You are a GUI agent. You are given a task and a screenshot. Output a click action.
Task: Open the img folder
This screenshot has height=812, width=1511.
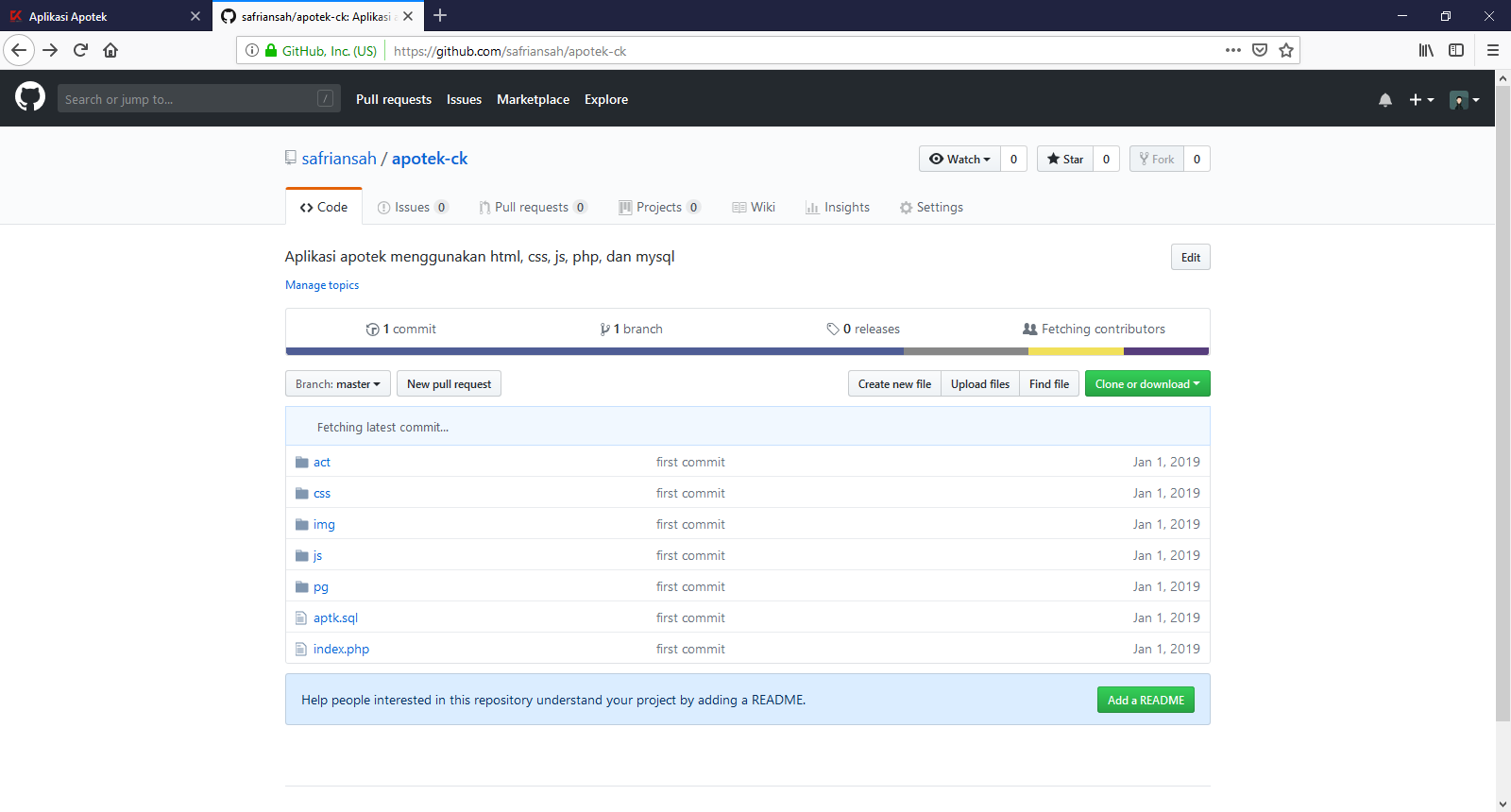coord(324,524)
